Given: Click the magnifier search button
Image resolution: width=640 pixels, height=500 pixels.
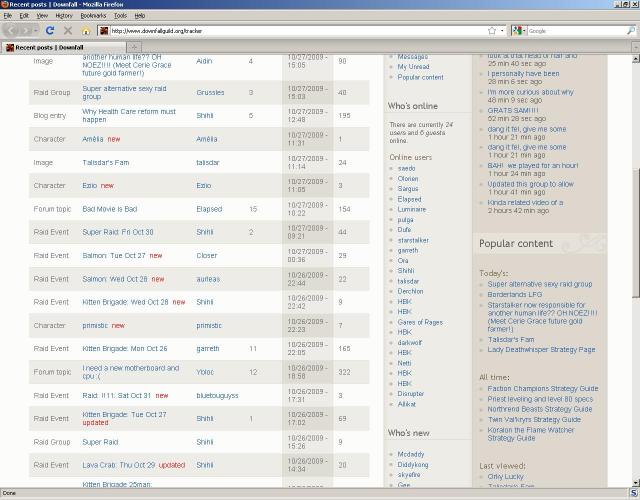Looking at the screenshot, I should pyautogui.click(x=631, y=31).
